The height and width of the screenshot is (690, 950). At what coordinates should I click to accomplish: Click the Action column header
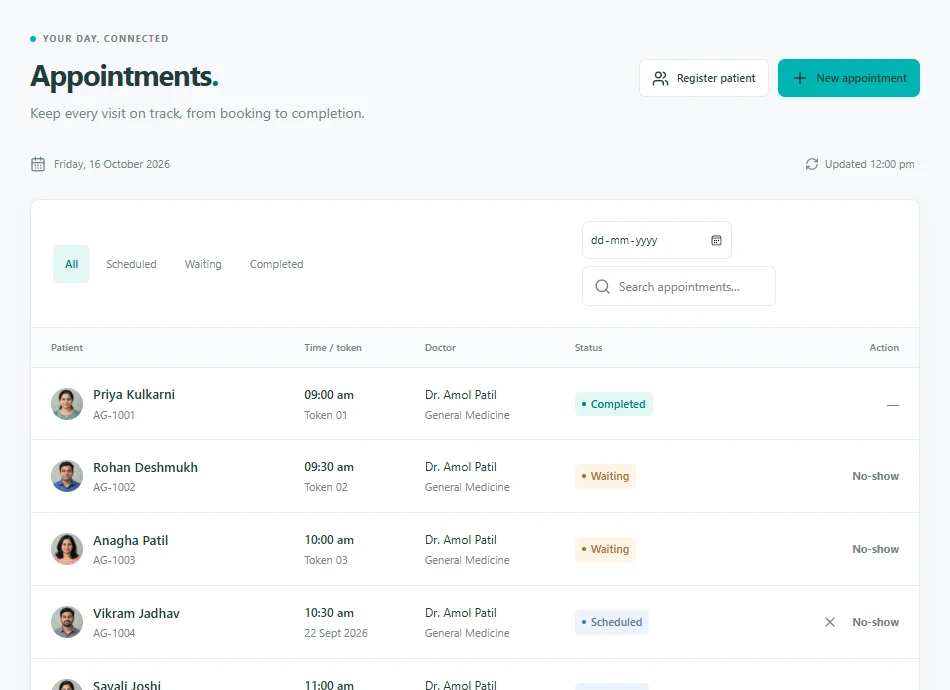pos(884,348)
